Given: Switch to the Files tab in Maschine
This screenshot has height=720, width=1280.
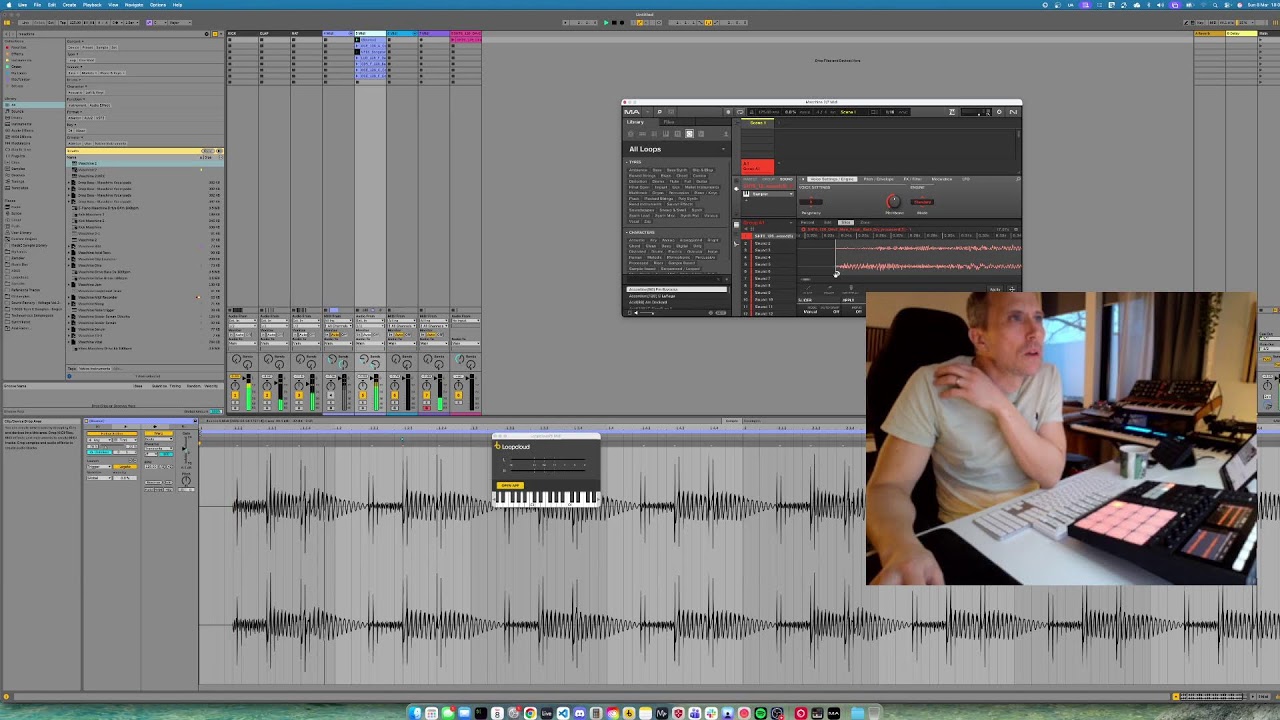Looking at the screenshot, I should coord(669,122).
